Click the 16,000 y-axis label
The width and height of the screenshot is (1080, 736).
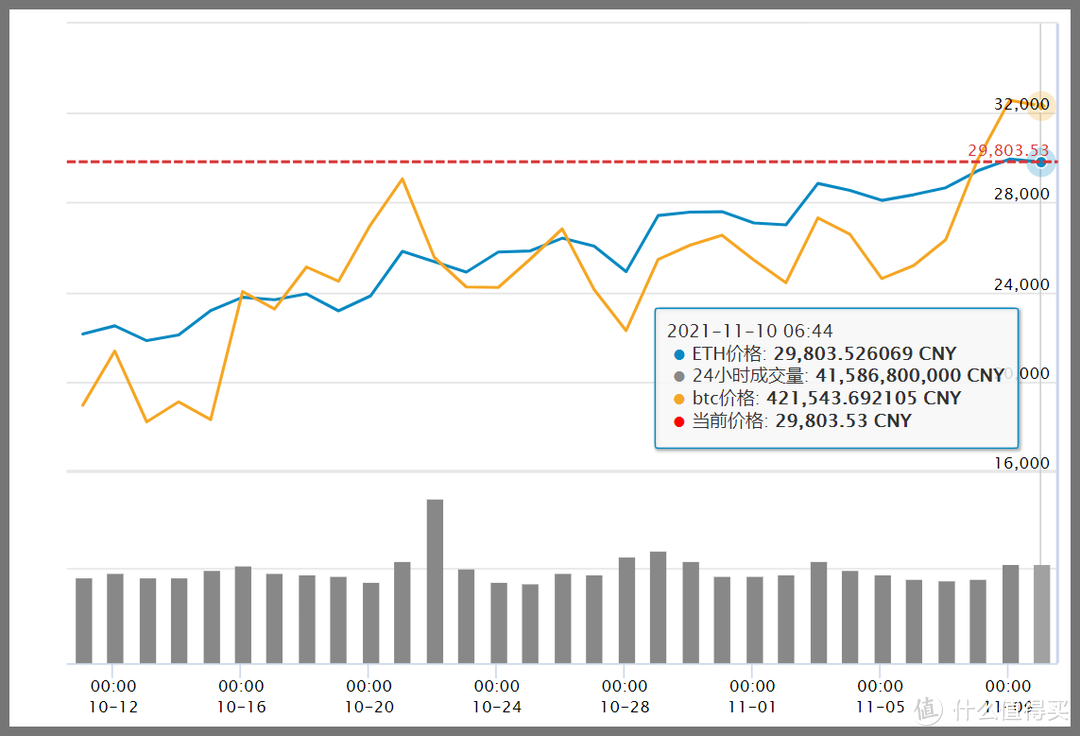(1022, 463)
